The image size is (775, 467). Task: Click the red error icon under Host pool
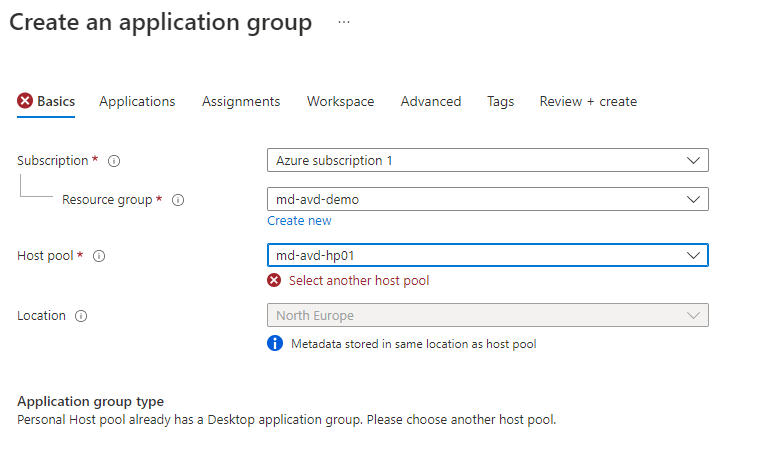[275, 281]
